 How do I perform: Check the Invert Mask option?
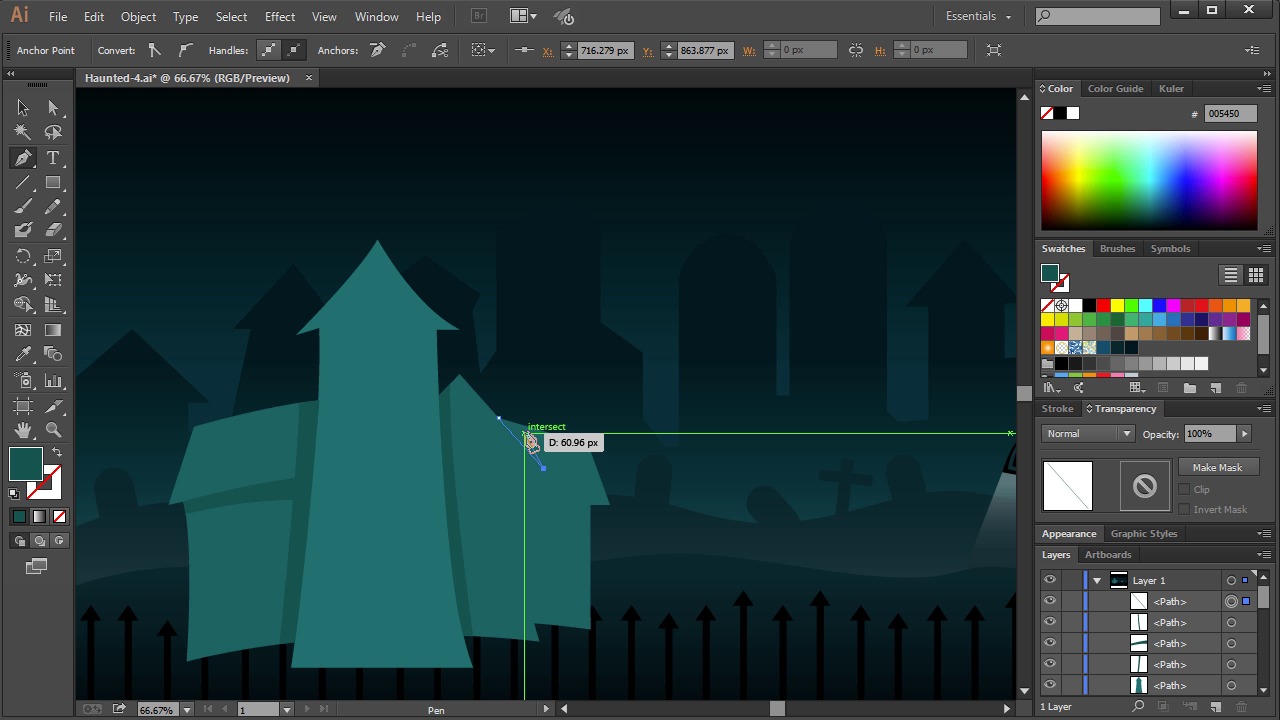coord(1184,509)
